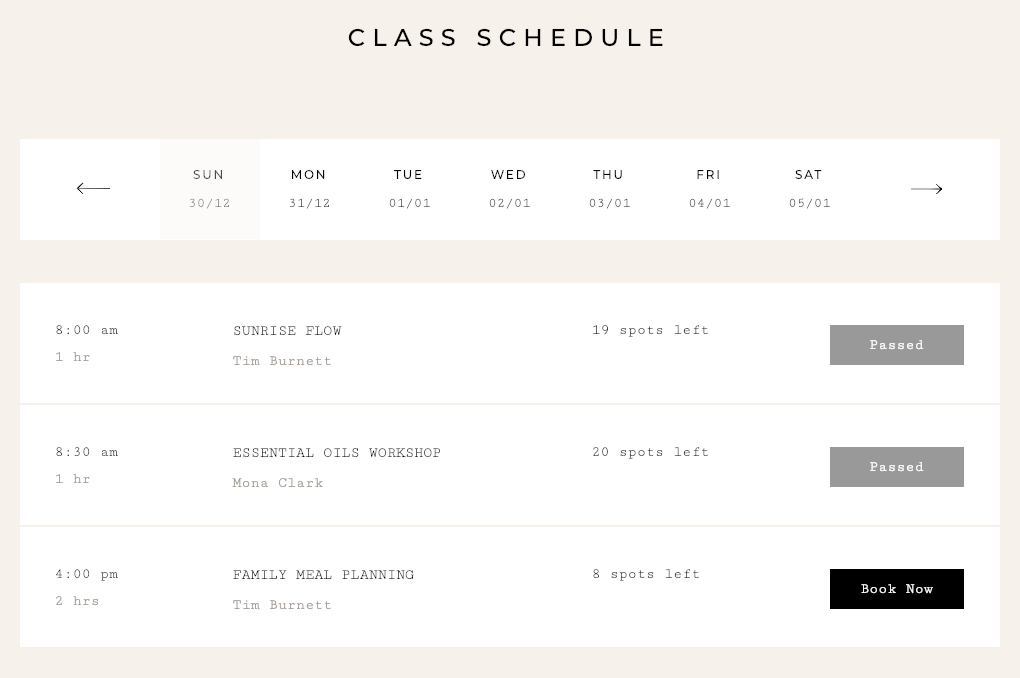Select WED 02/01 in the date bar
The height and width of the screenshot is (678, 1020).
coord(509,189)
